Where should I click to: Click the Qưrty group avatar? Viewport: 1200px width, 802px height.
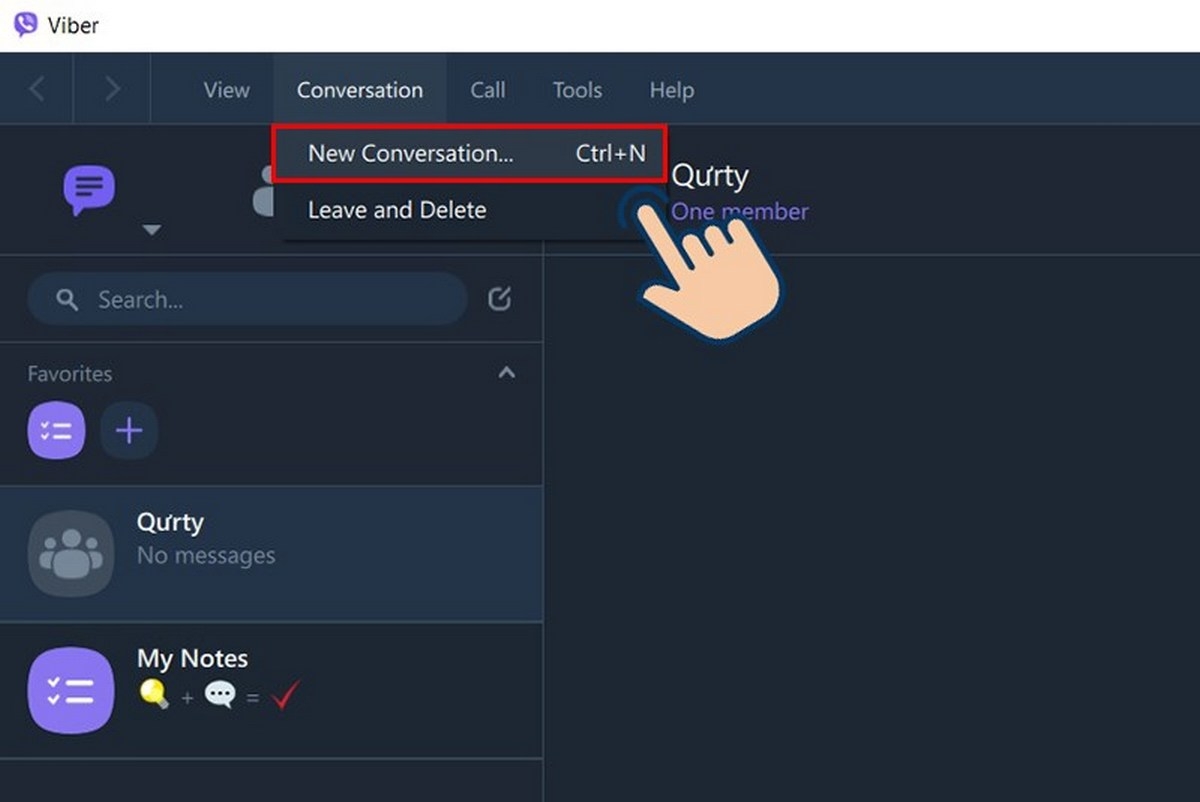(71, 553)
